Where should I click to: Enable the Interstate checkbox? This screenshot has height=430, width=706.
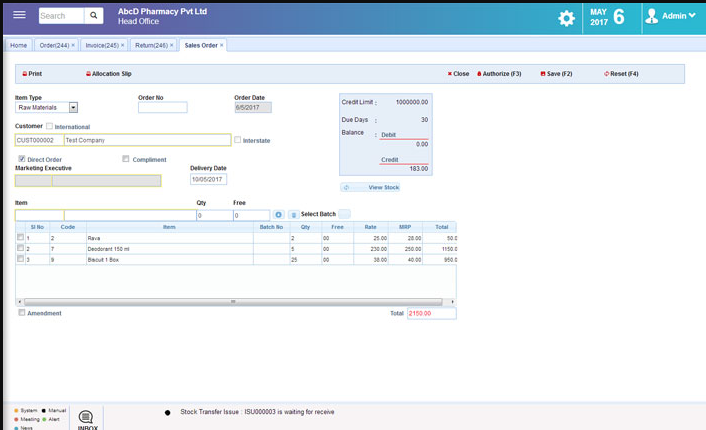pos(238,141)
